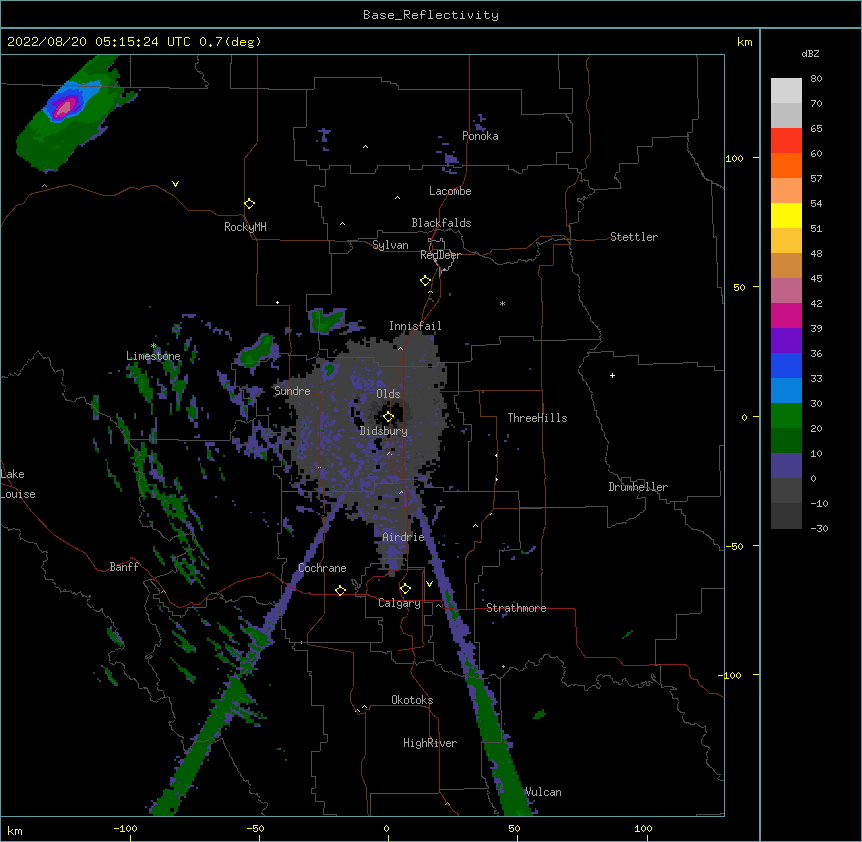Click the Olds city label
This screenshot has height=842, width=862.
(x=388, y=394)
